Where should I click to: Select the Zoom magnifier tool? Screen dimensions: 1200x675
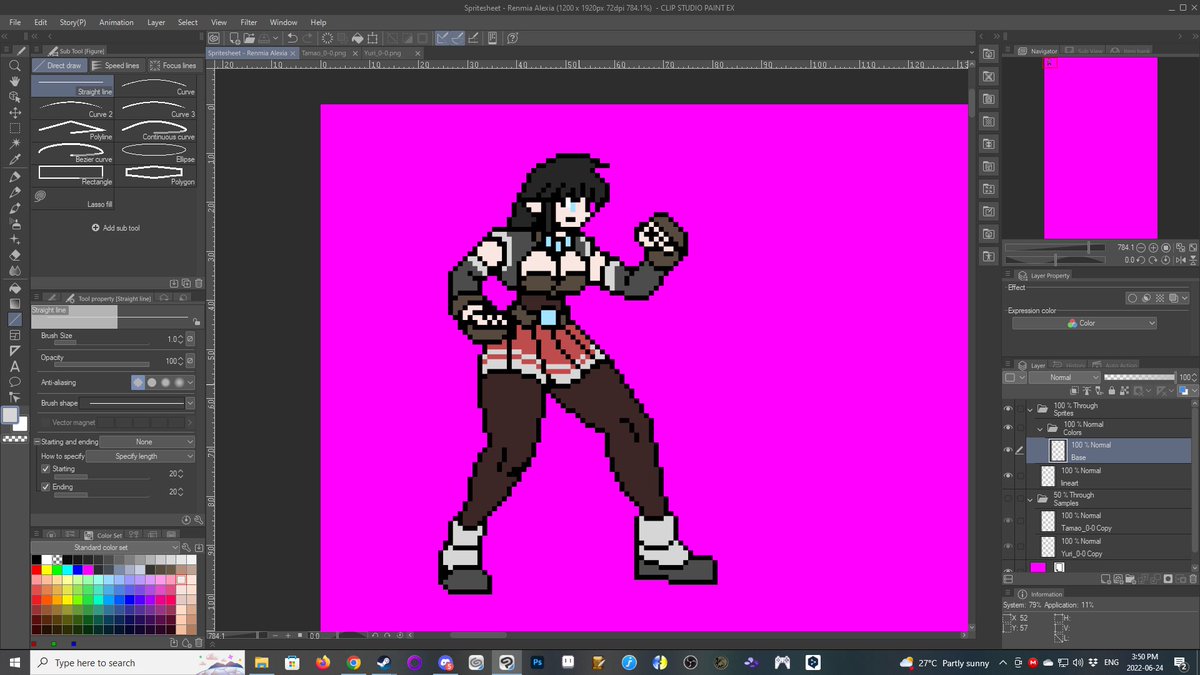click(x=15, y=65)
